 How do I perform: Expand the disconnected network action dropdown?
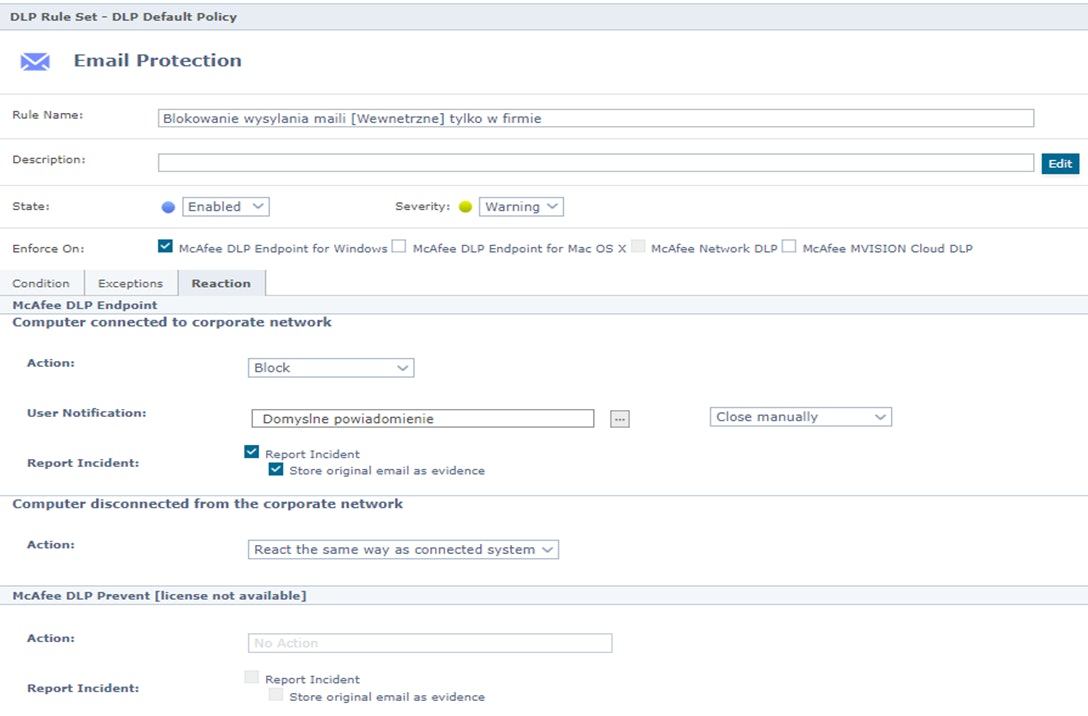pyautogui.click(x=403, y=549)
